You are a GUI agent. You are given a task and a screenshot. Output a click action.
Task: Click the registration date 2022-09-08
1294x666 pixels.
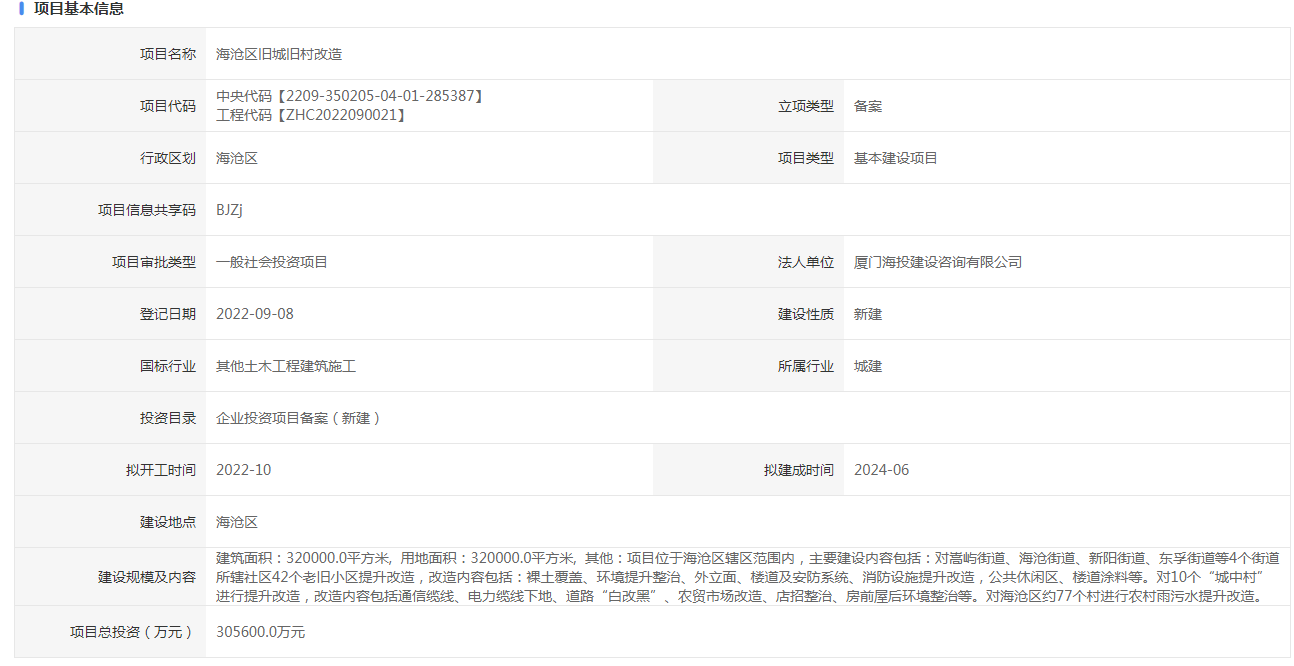(x=255, y=314)
